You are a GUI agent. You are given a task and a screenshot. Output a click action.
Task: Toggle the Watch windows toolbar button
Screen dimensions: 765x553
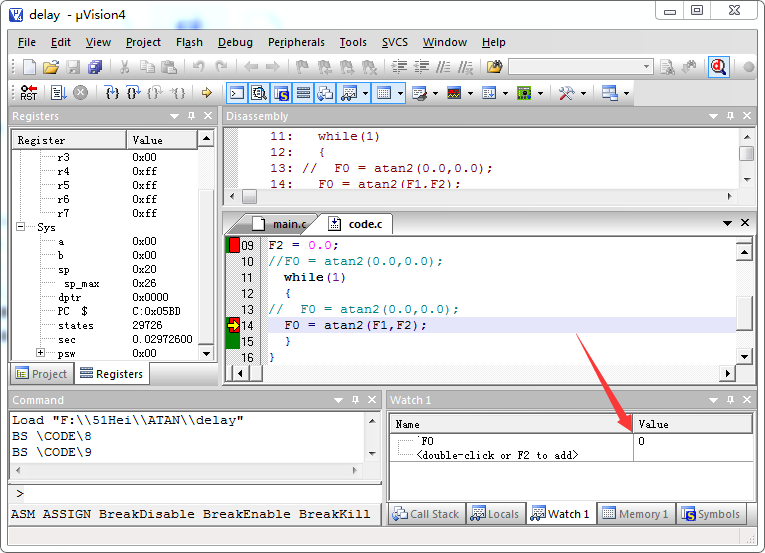[348, 93]
